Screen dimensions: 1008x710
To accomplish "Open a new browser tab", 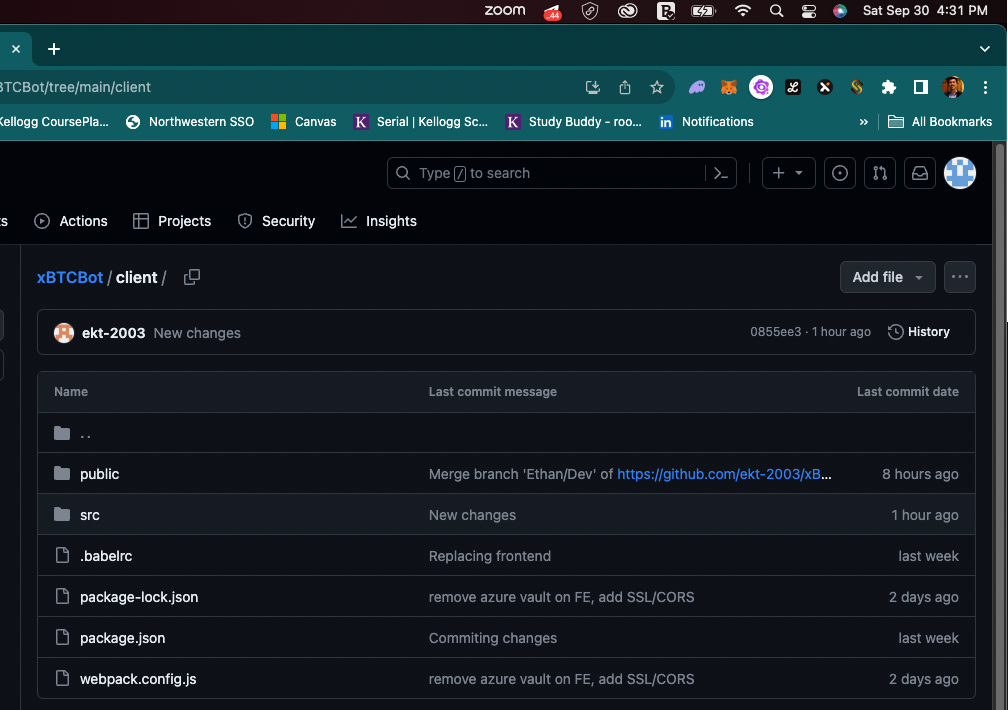I will pyautogui.click(x=54, y=49).
